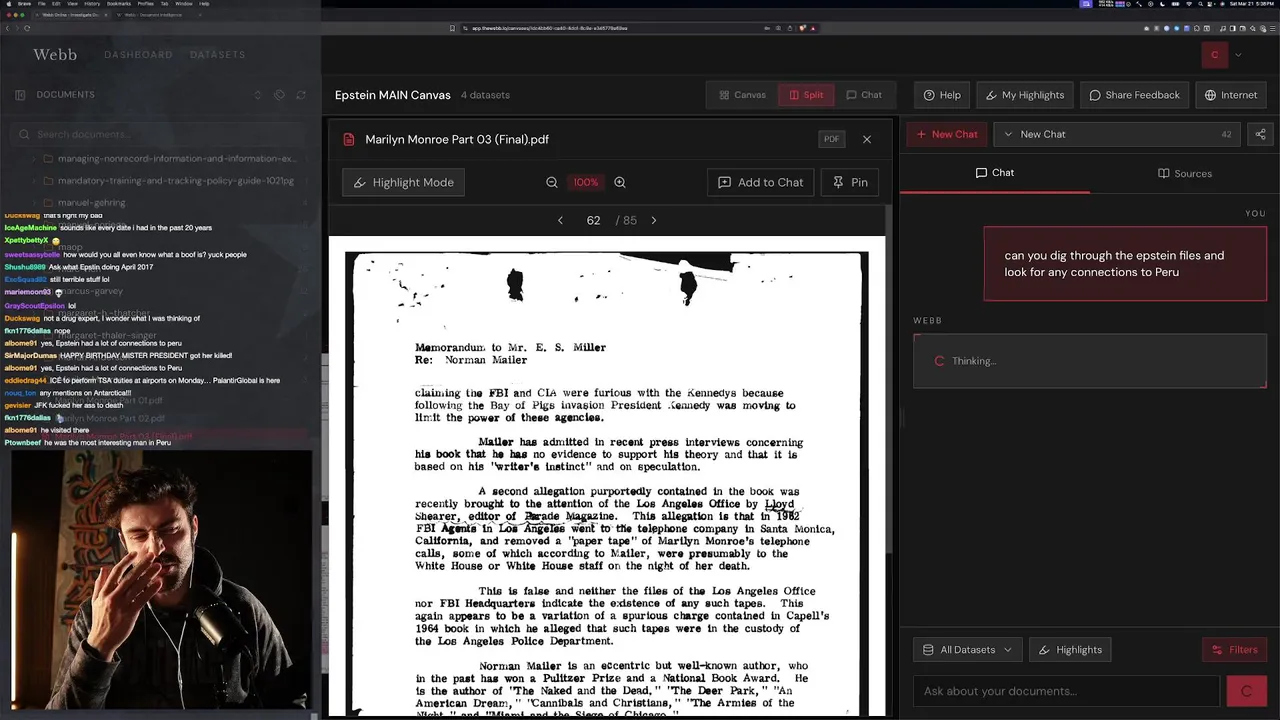Screen dimensions: 1280x720
Task: Click Add to Chat
Action: (760, 182)
